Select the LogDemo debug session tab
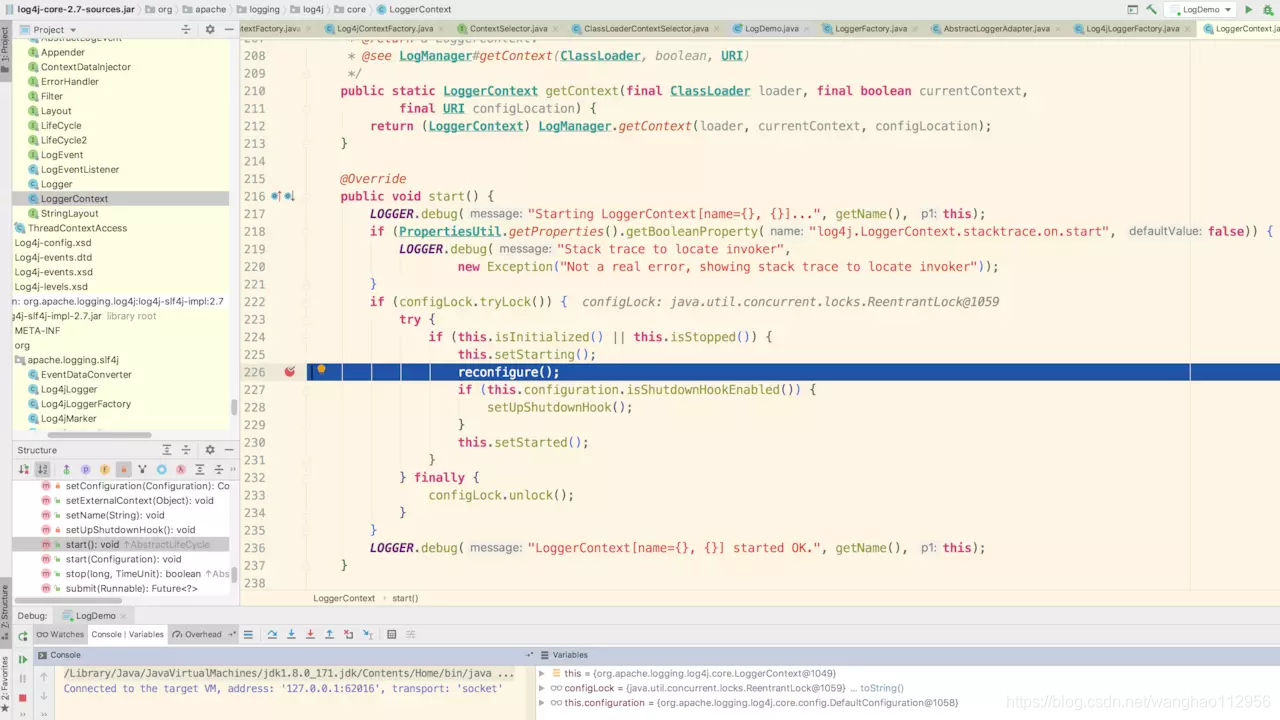 point(95,616)
